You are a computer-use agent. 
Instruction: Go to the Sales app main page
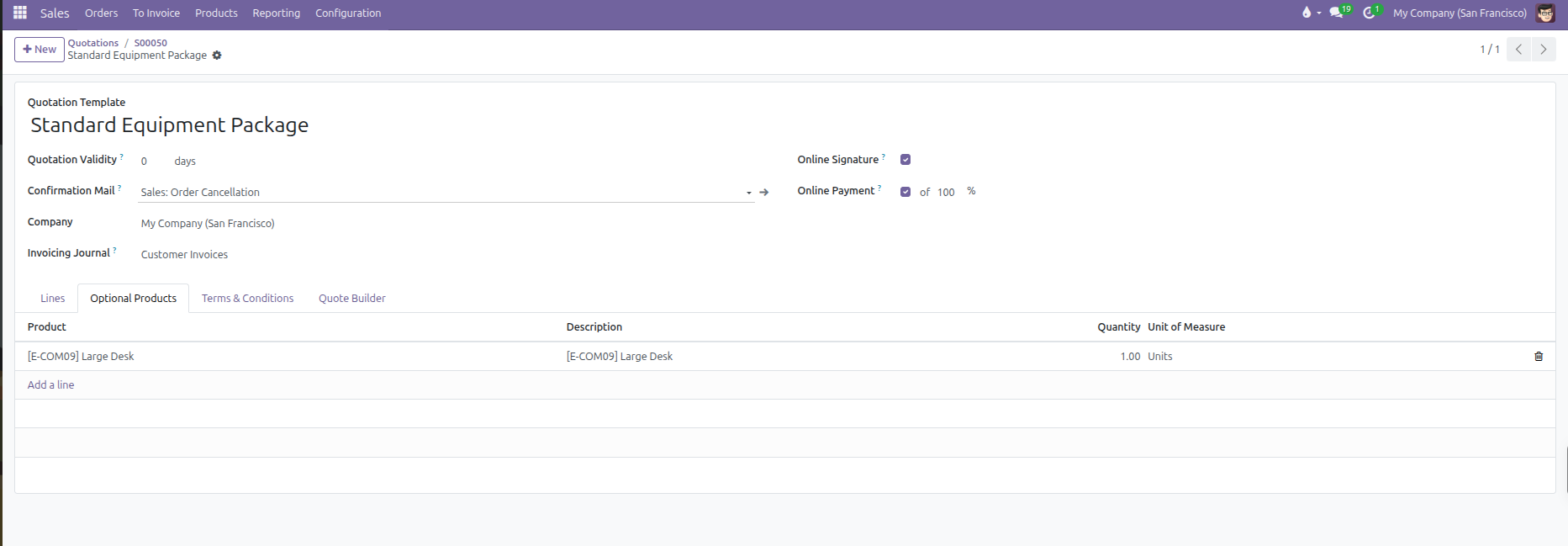pos(55,13)
